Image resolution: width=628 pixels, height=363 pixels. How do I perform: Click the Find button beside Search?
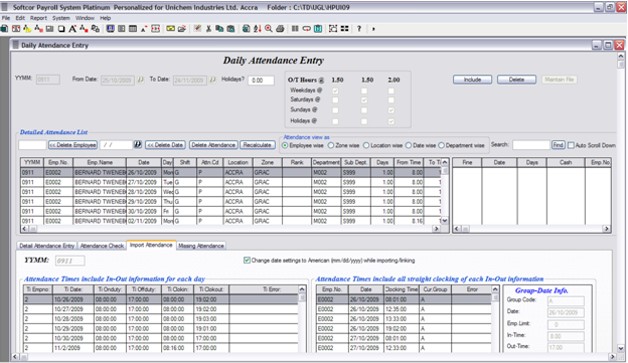pyautogui.click(x=558, y=145)
